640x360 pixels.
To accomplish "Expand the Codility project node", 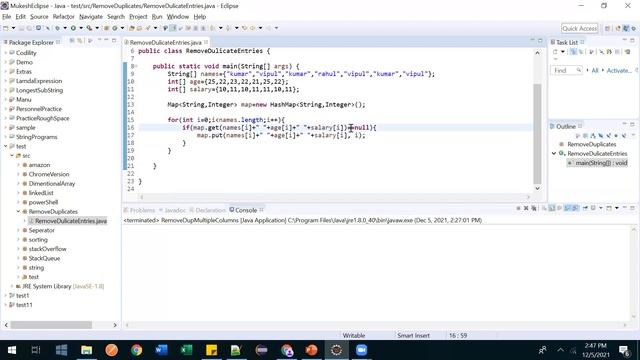I will click(x=6, y=53).
